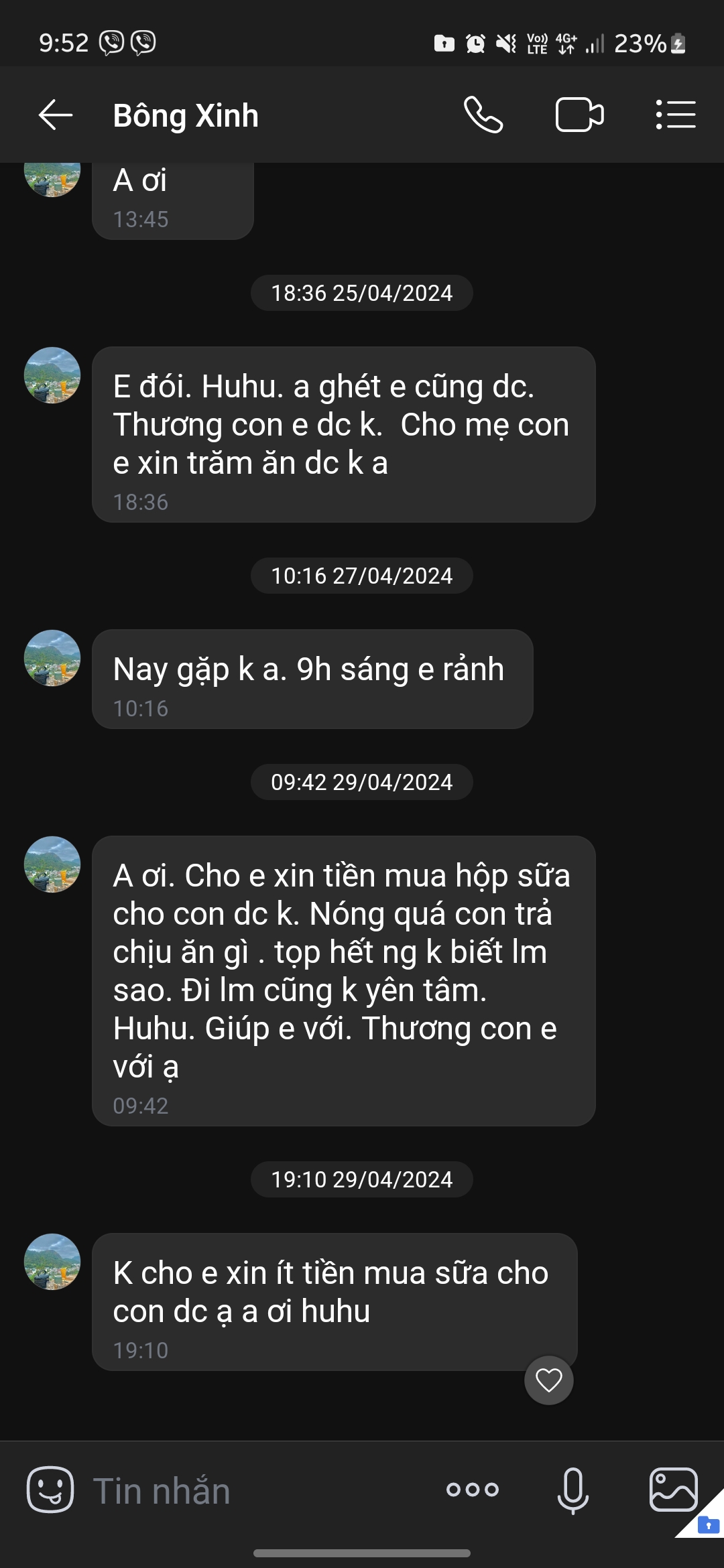
Task: React with heart to last message
Action: 549,1380
